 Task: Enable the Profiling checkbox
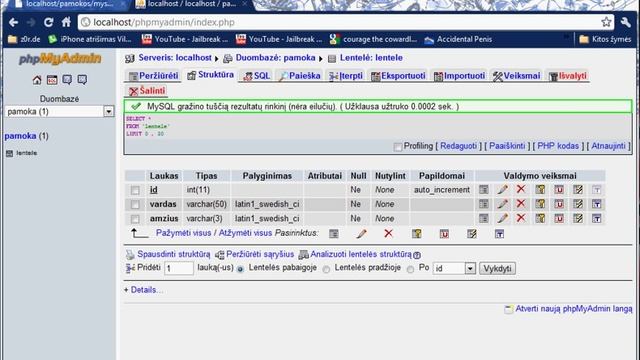tap(398, 147)
